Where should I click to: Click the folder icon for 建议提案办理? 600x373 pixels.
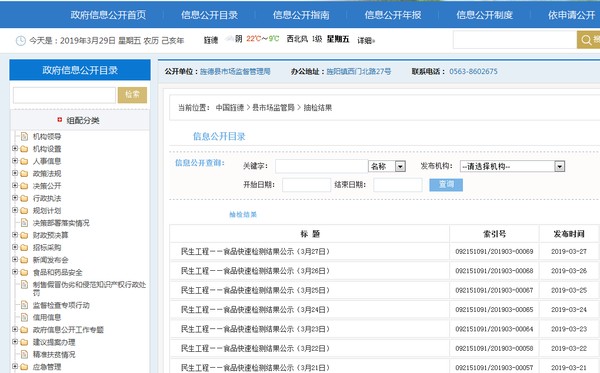pyautogui.click(x=24, y=342)
